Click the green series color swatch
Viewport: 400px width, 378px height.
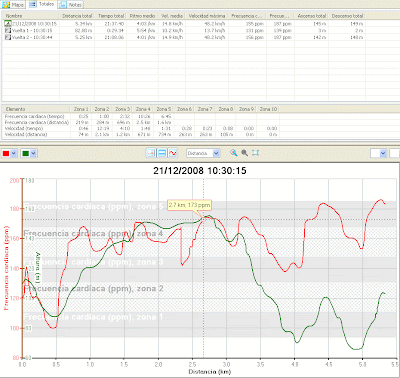click(25, 153)
